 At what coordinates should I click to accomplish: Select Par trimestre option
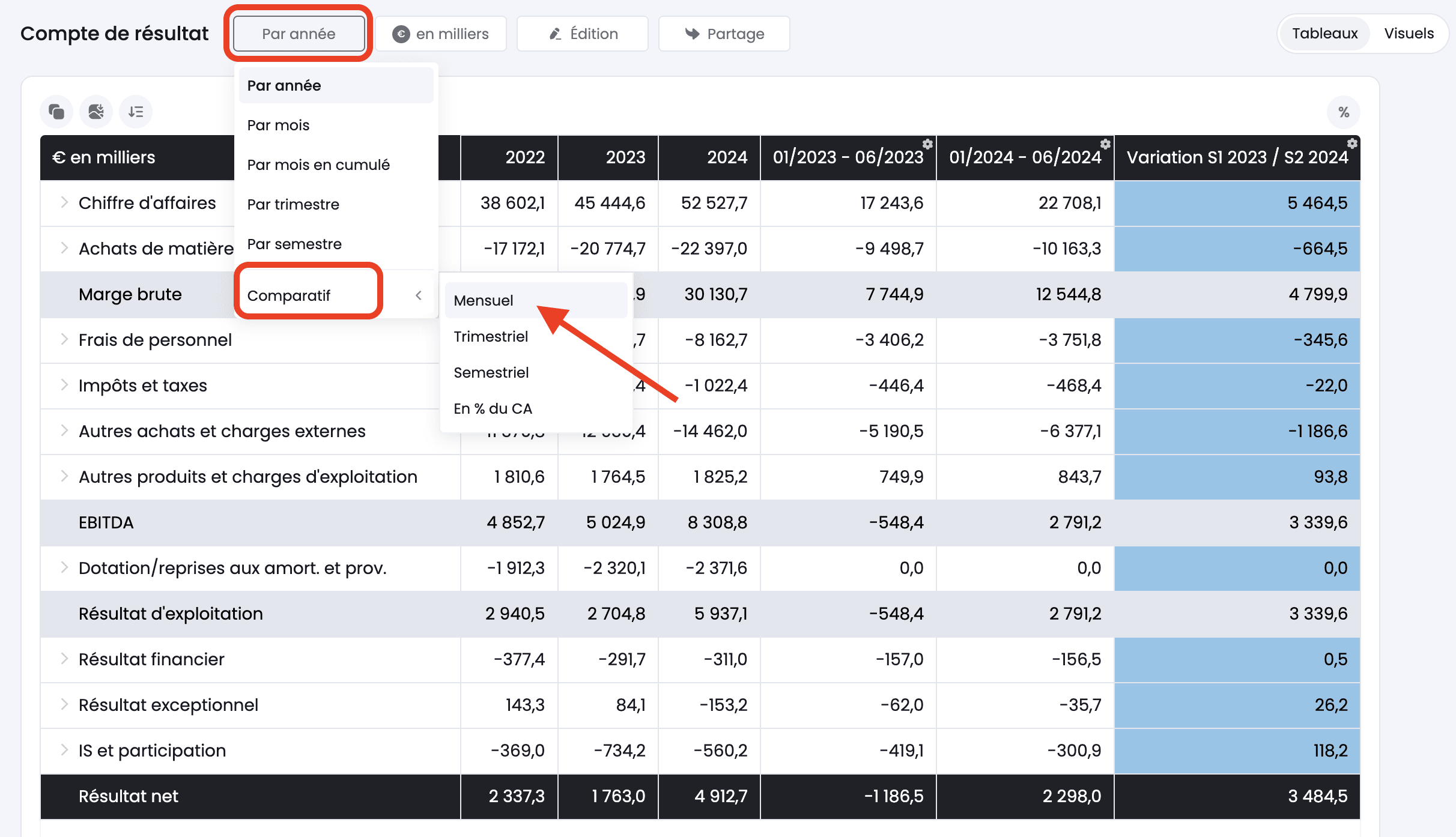336,204
